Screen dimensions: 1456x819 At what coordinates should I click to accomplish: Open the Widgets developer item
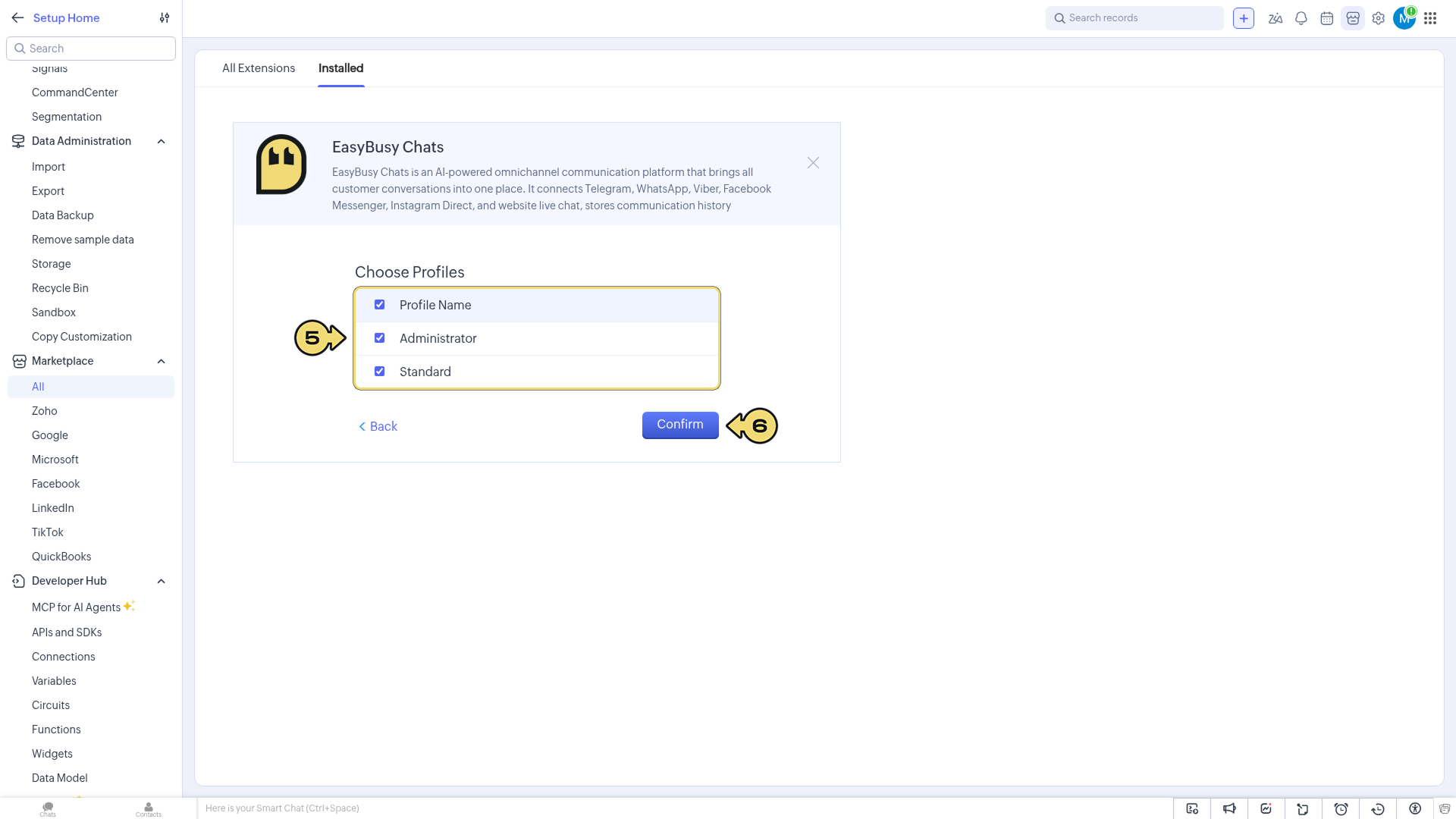click(52, 754)
